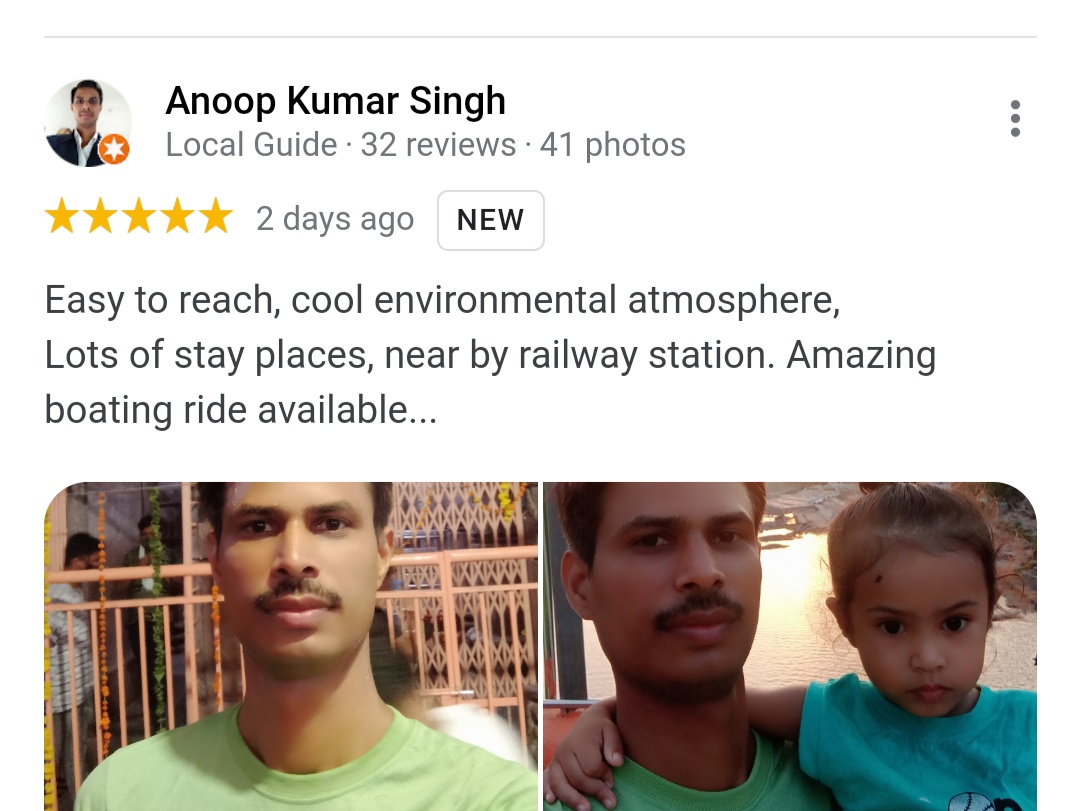Image resolution: width=1080 pixels, height=811 pixels.
Task: Click the fifth gold rating star
Action: (216, 216)
